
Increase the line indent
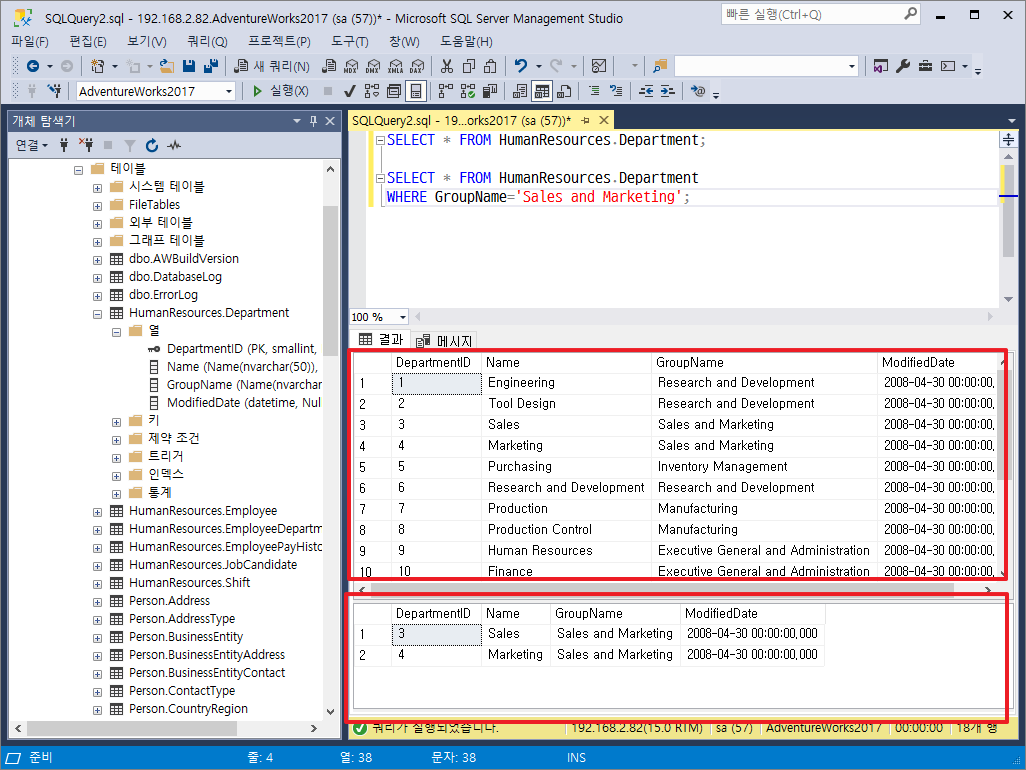(x=667, y=91)
